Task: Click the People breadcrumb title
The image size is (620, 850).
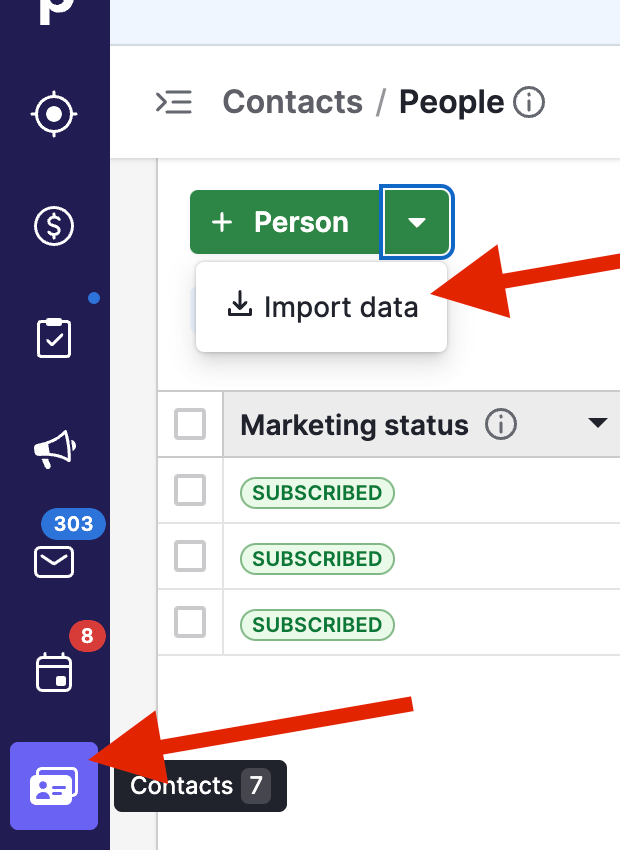Action: point(451,102)
